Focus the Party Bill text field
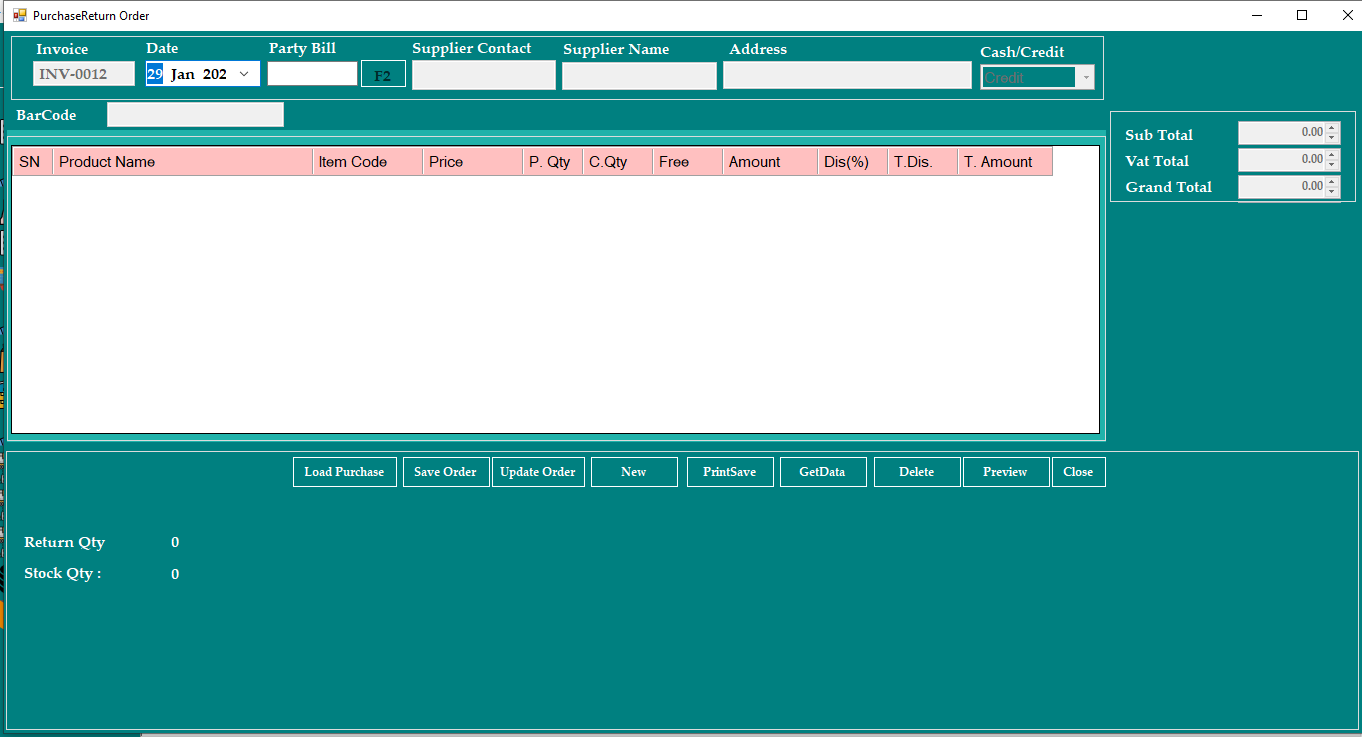 tap(311, 74)
